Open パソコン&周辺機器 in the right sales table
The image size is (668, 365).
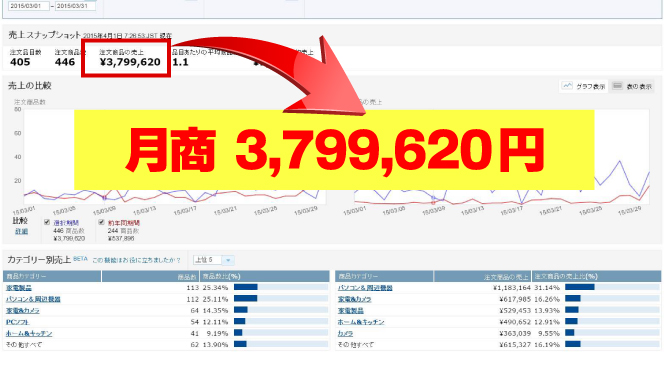tap(365, 288)
